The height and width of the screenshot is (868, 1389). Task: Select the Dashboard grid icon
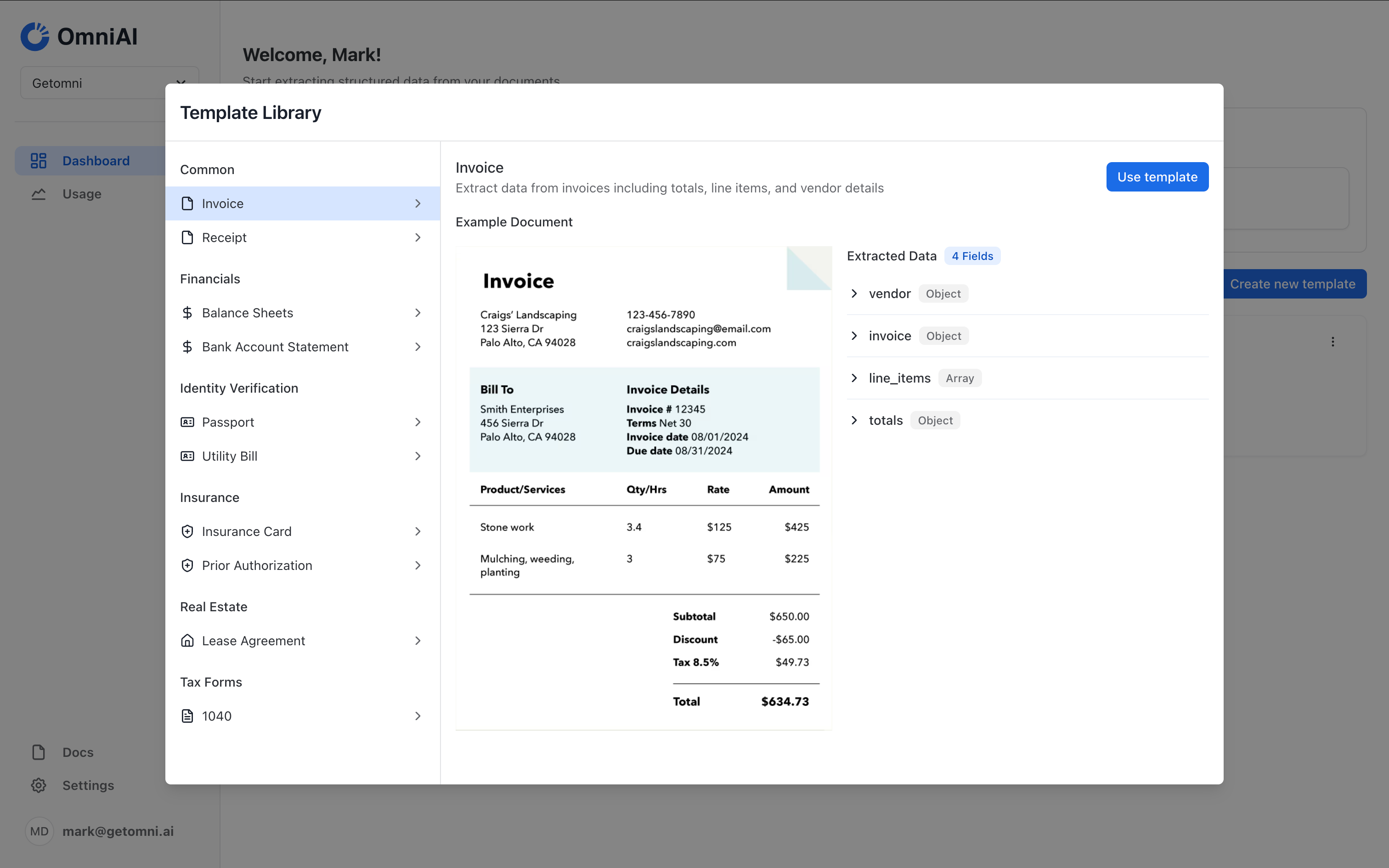pos(38,160)
